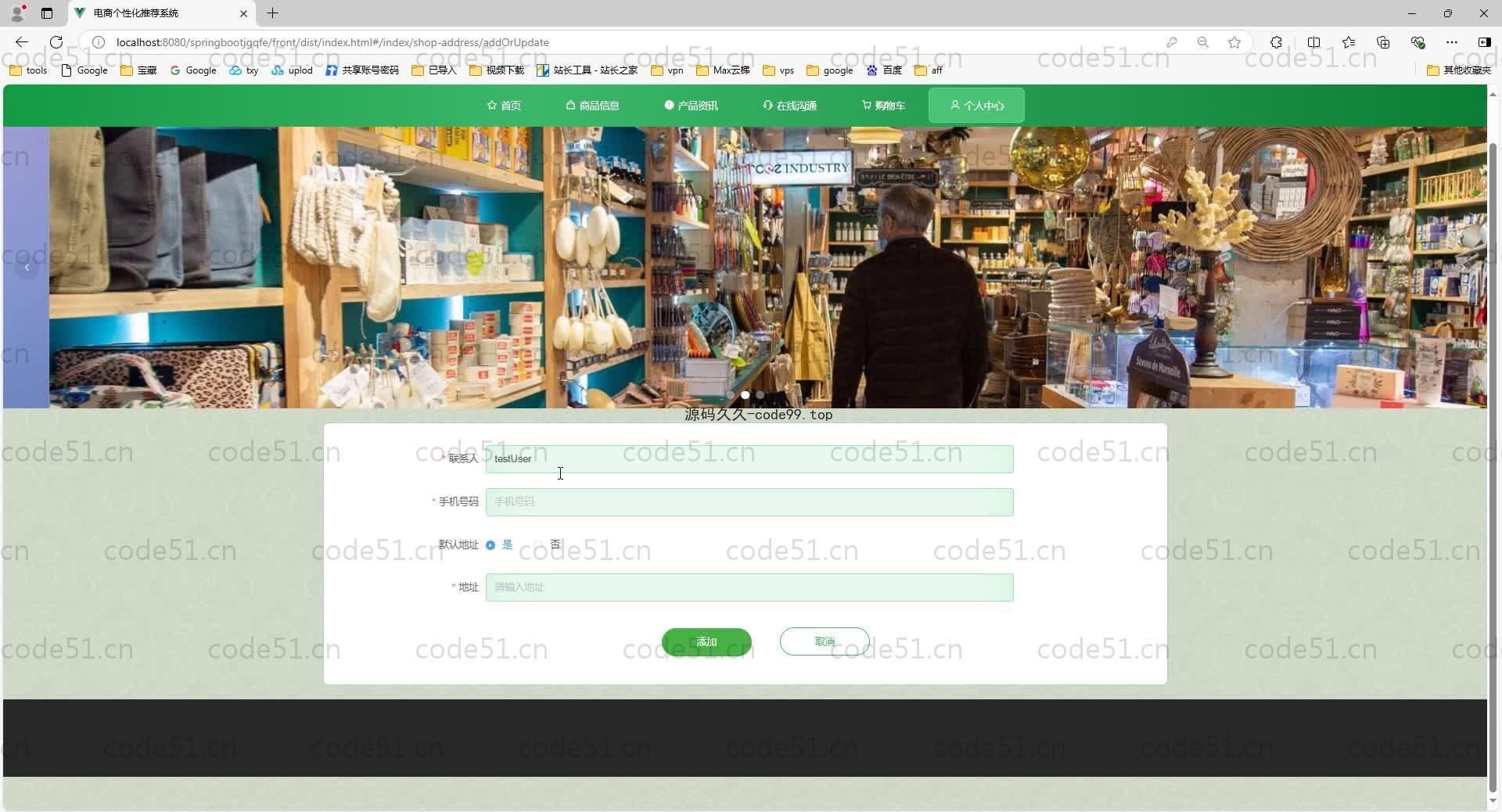Focus the 手机号码 input field
The image size is (1502, 812).
[x=749, y=502]
